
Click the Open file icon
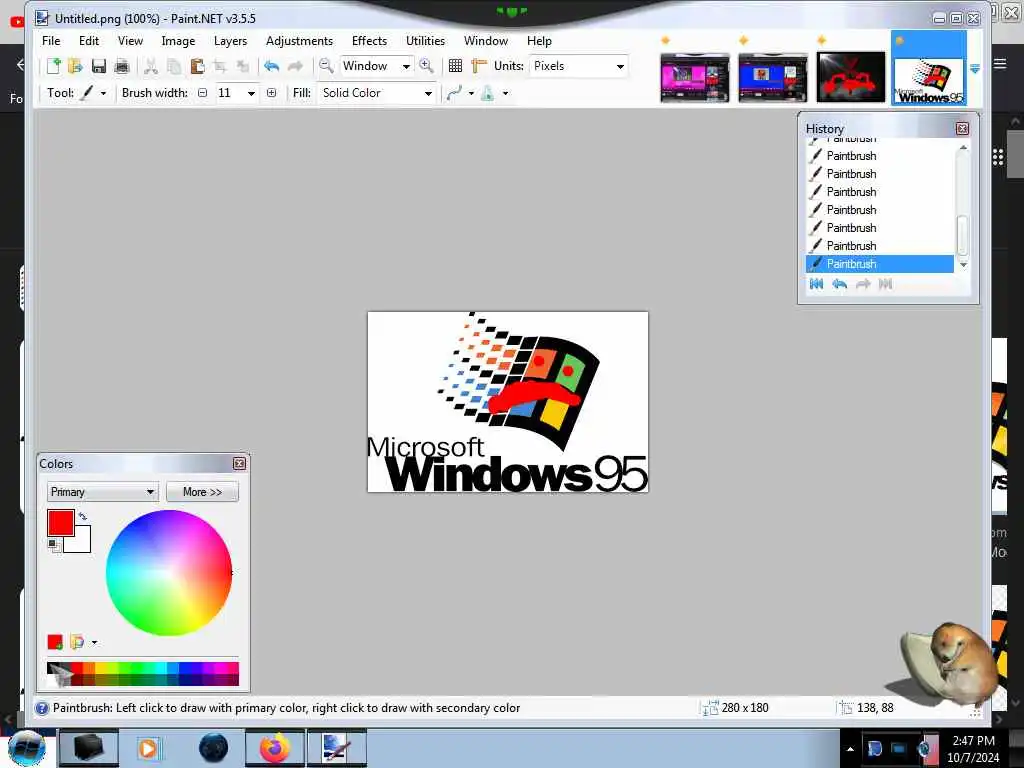point(75,65)
